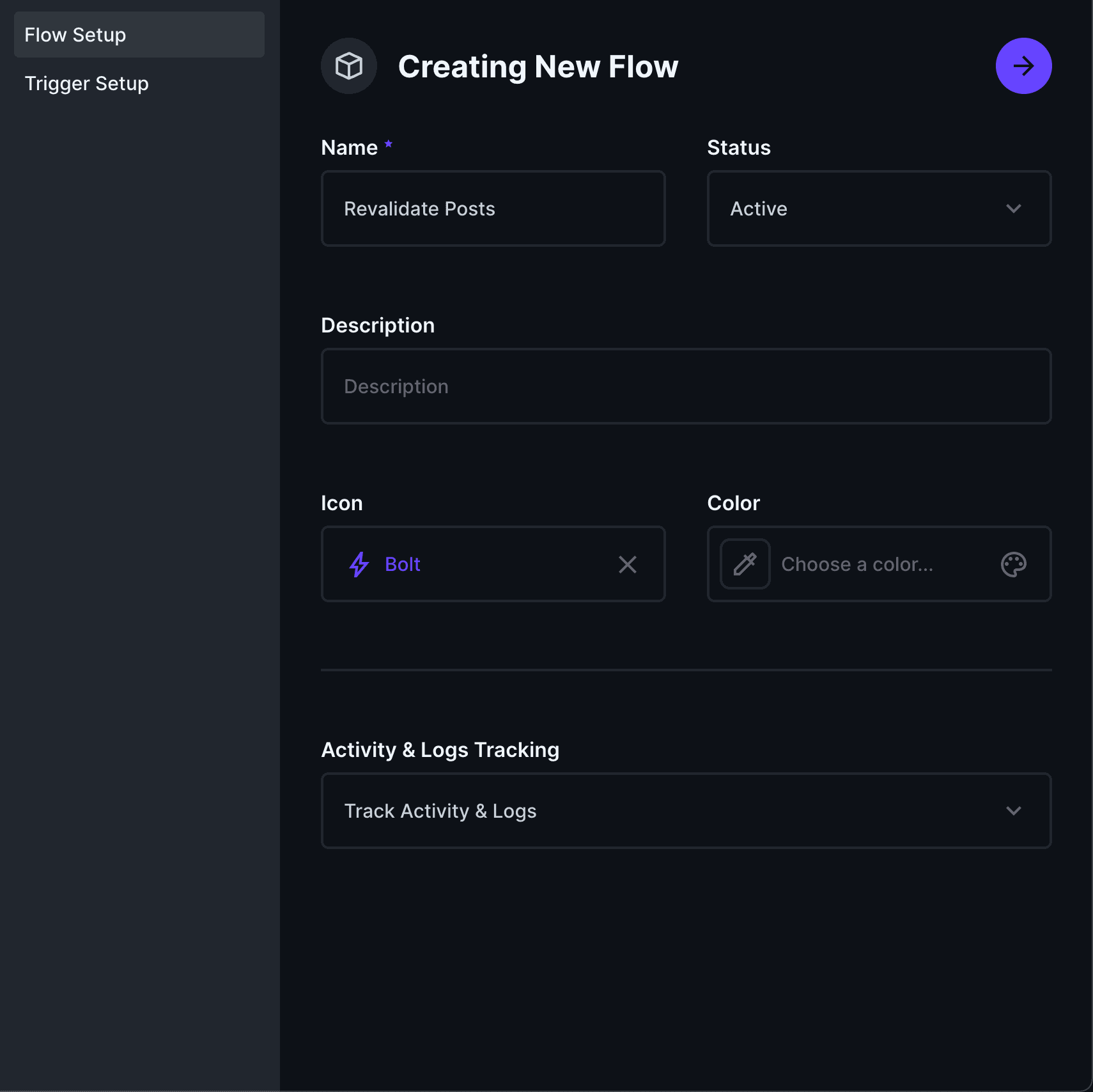Open the icon picker labeled Bolt

492,564
